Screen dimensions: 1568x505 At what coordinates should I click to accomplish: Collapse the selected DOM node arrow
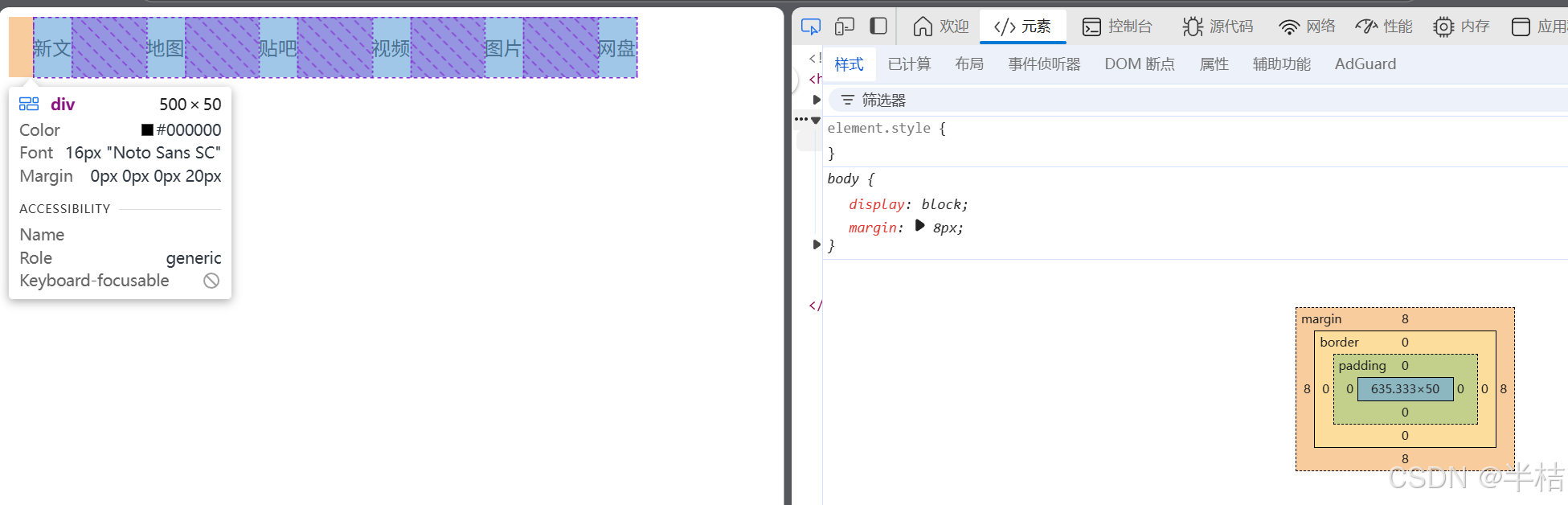(x=816, y=121)
